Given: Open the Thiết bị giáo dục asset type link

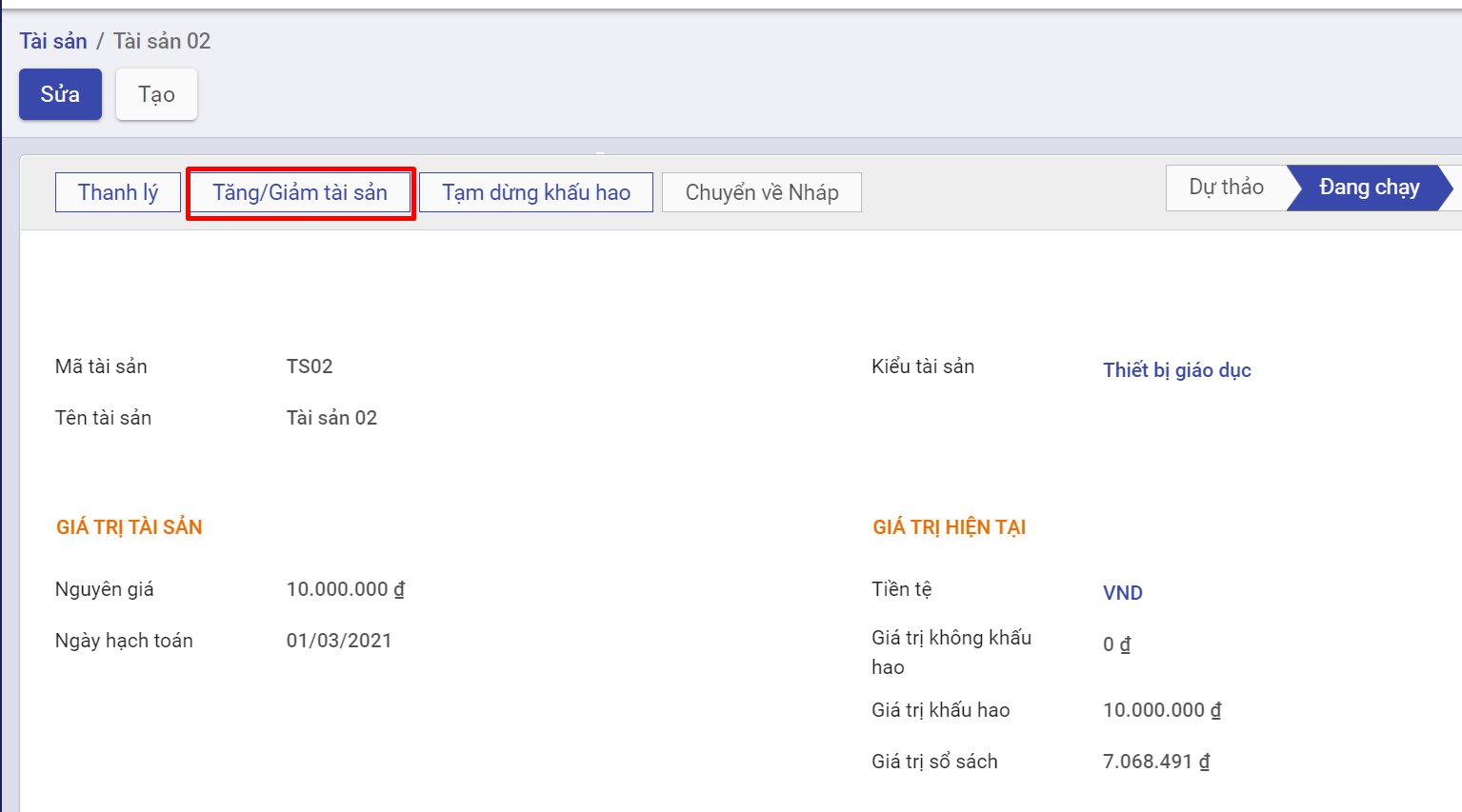Looking at the screenshot, I should [1176, 370].
